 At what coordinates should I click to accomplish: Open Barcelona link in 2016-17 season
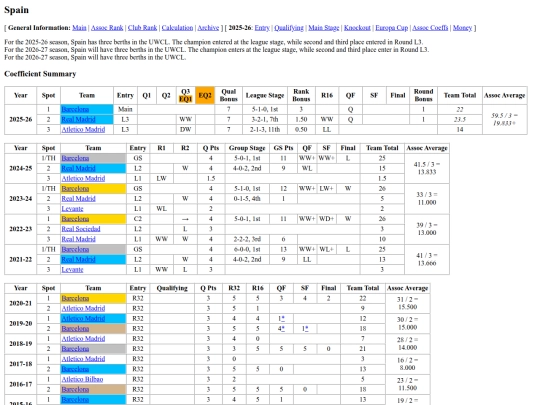coord(75,389)
